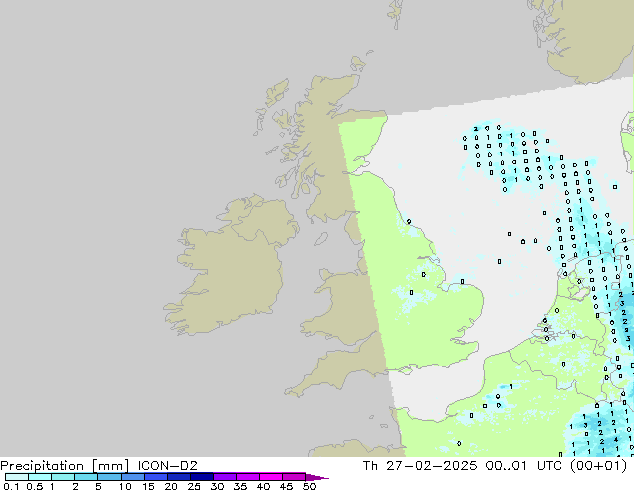Click the legend value "25"

click(194, 486)
